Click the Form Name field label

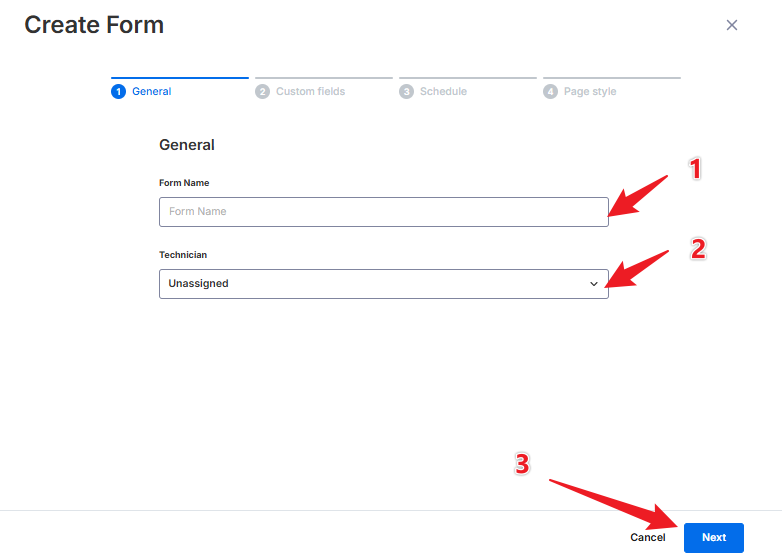point(184,183)
